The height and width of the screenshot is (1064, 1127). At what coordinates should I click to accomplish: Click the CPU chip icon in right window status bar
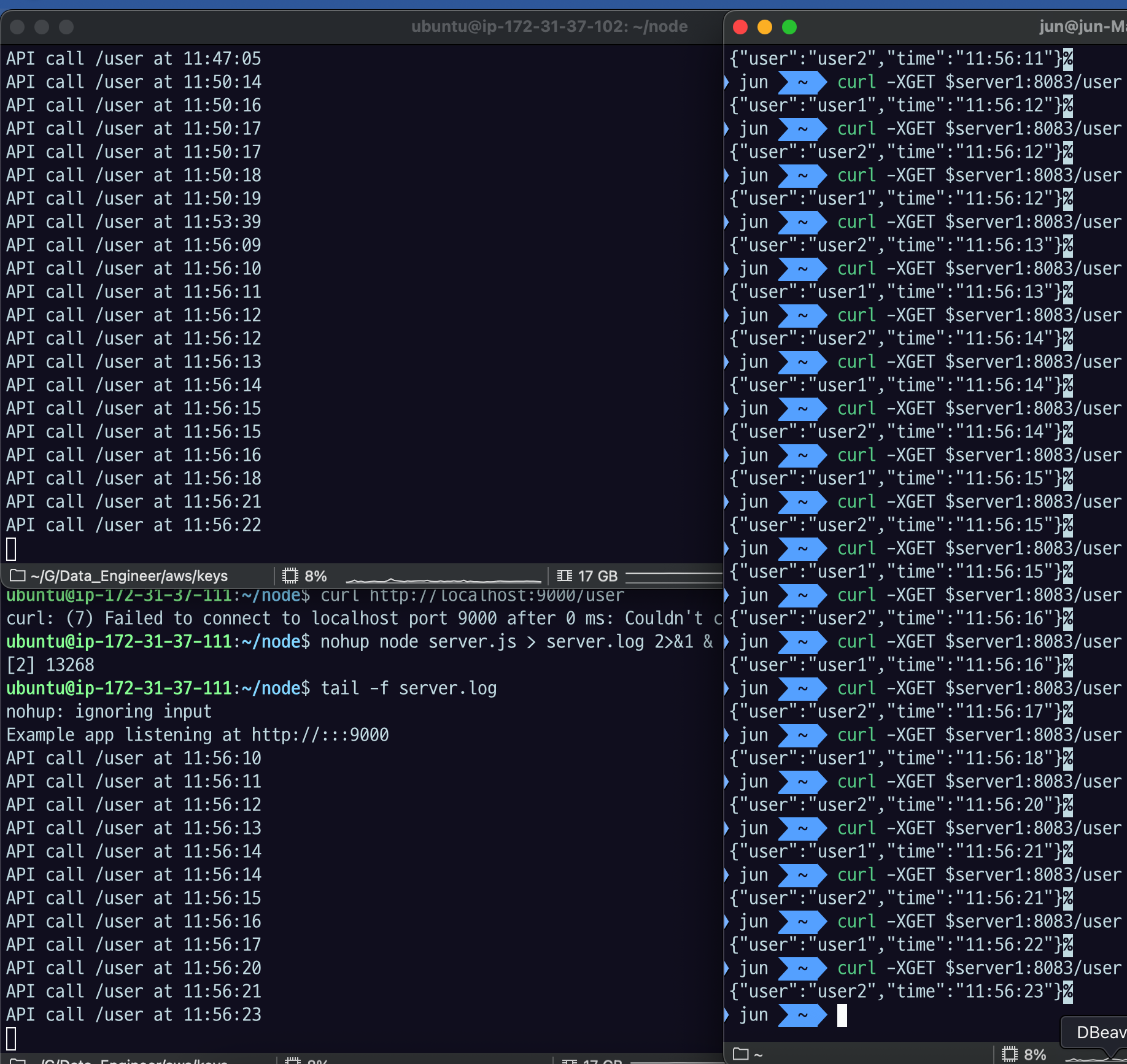click(1009, 1053)
